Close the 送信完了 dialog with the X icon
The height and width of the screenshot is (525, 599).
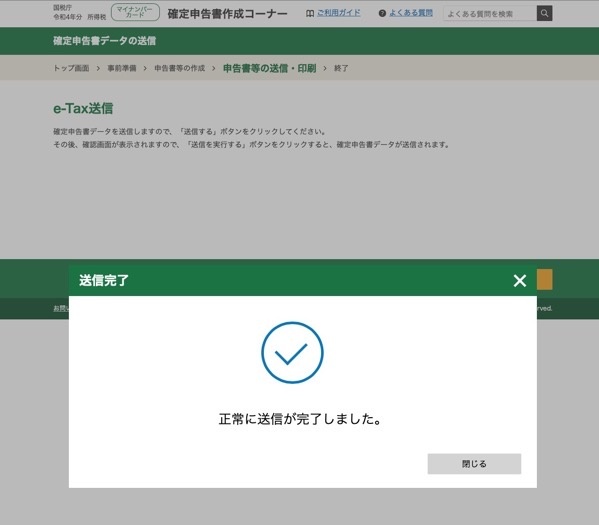pyautogui.click(x=520, y=281)
